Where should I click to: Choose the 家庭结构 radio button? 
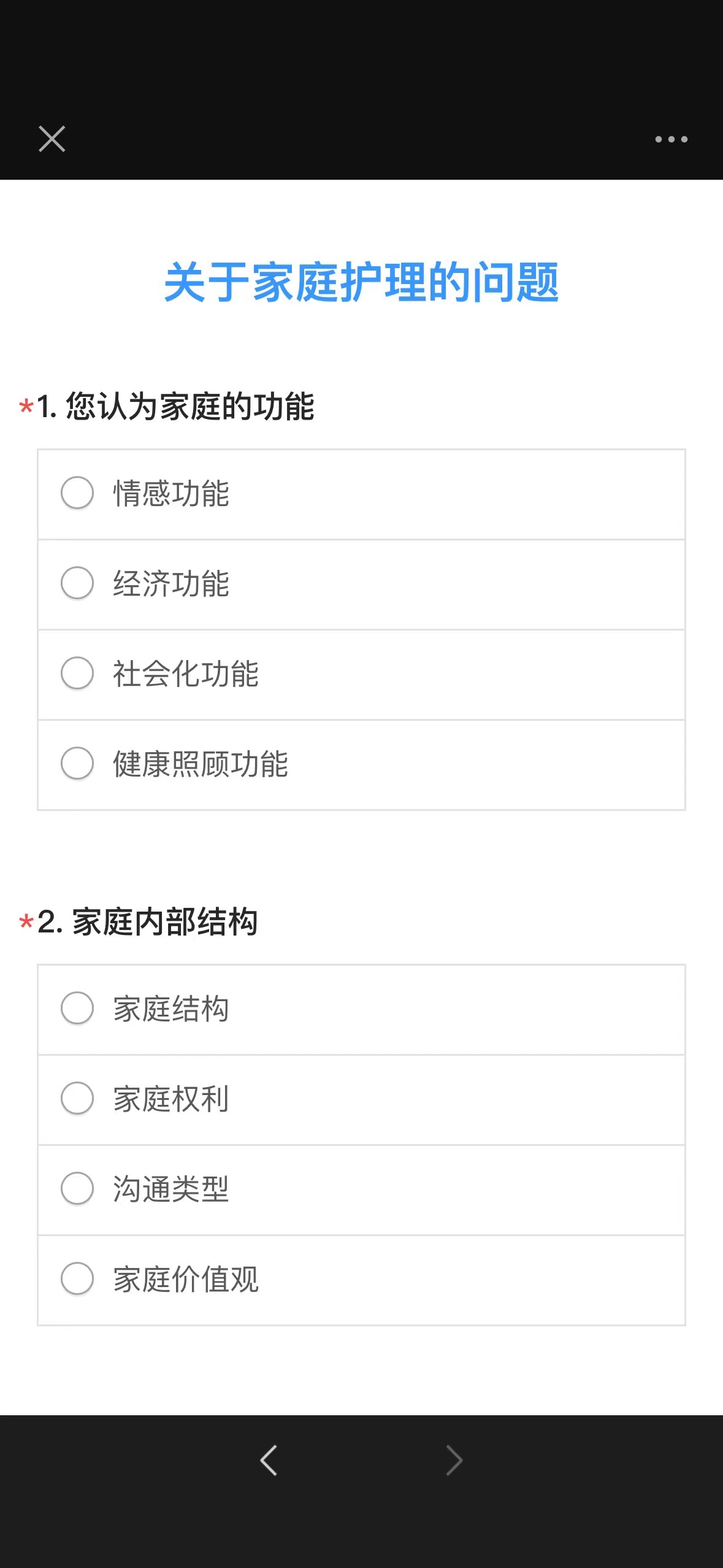click(77, 1008)
